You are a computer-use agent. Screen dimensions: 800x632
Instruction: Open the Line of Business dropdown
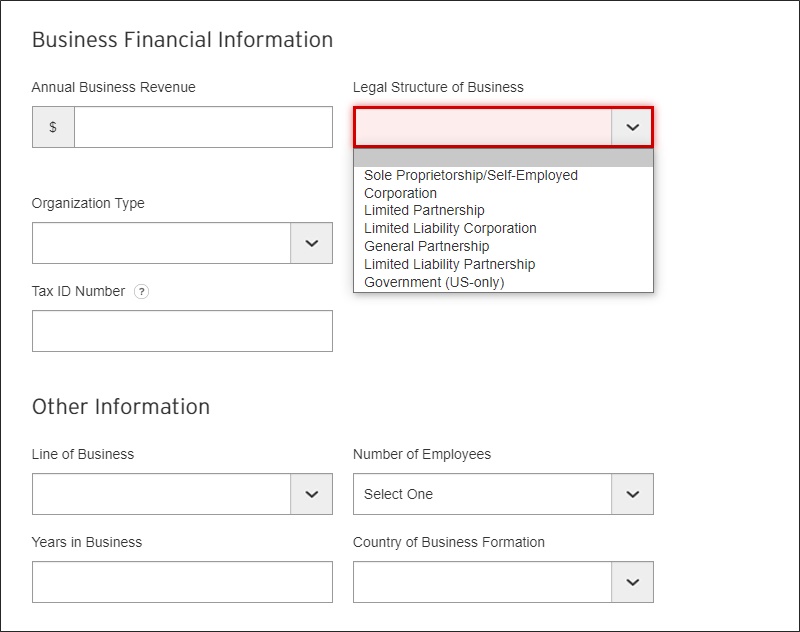[182, 494]
